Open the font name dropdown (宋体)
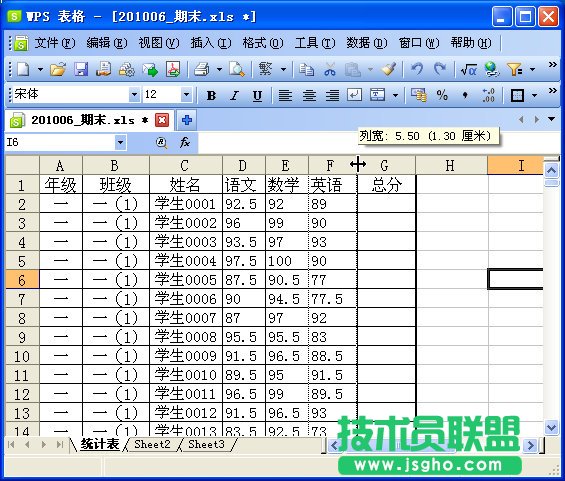 coord(134,95)
